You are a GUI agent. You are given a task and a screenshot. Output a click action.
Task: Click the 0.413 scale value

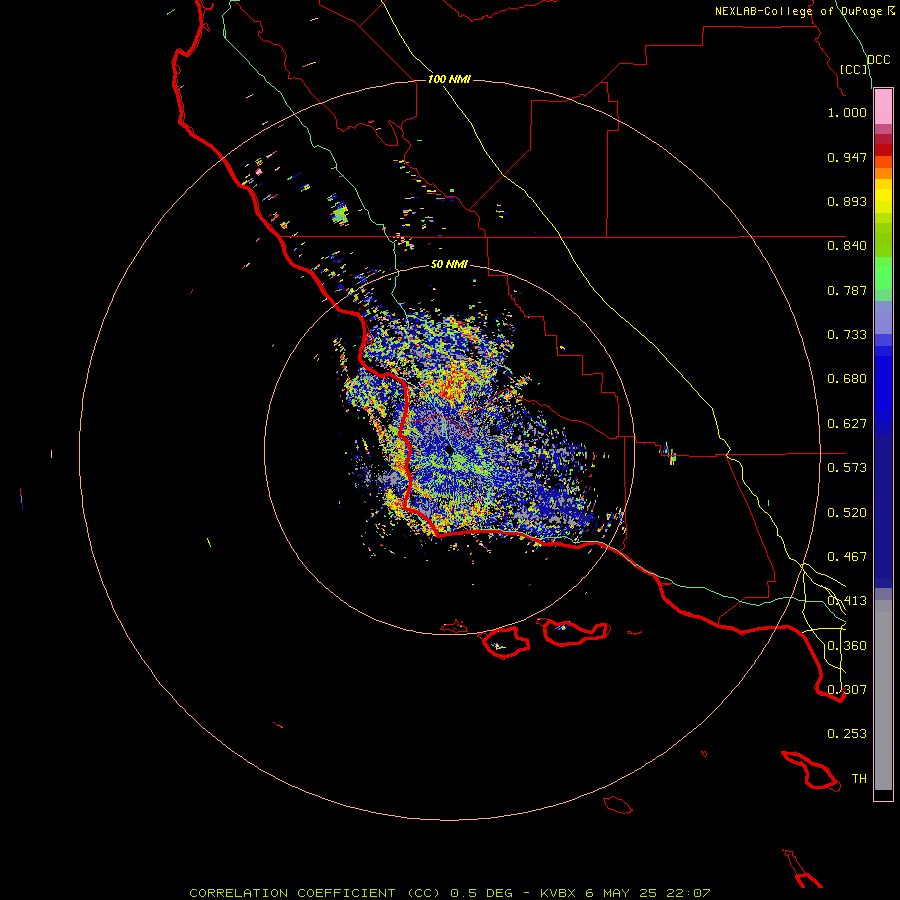(x=847, y=601)
